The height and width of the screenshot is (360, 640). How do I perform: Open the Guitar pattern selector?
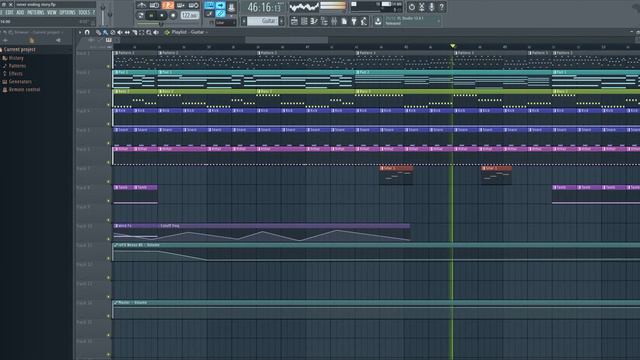click(263, 21)
